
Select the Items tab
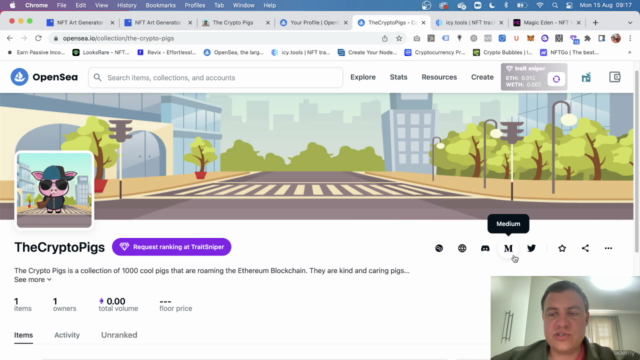[x=23, y=335]
